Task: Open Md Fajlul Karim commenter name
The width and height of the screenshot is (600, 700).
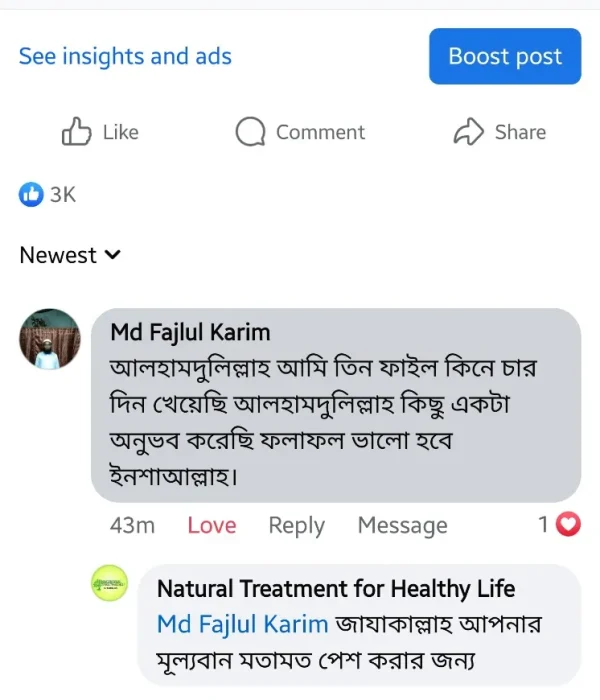Action: [x=190, y=332]
